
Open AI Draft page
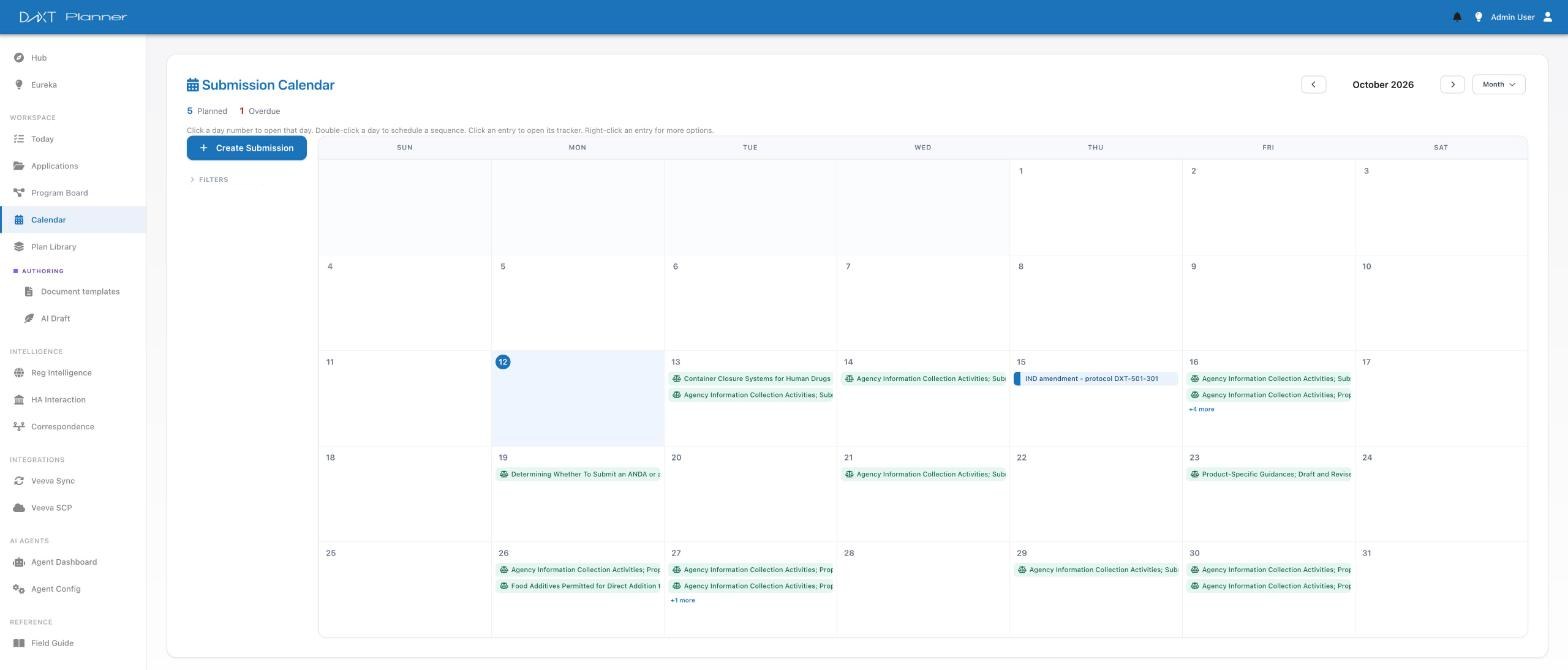click(73, 319)
